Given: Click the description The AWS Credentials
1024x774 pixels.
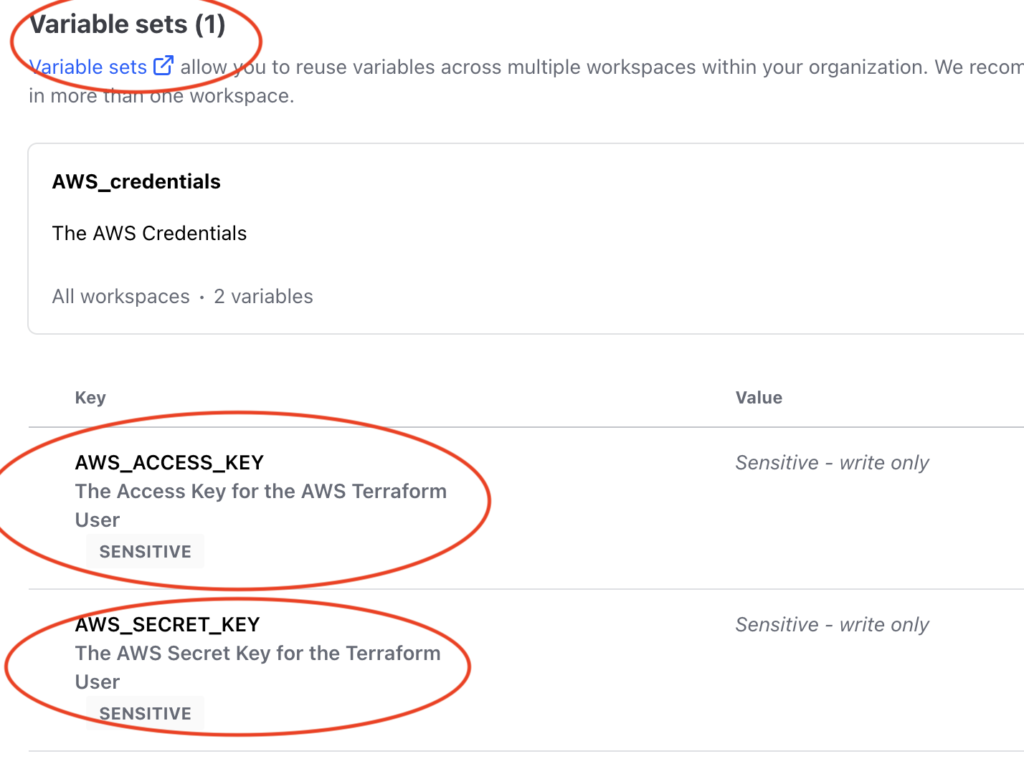Looking at the screenshot, I should [150, 233].
